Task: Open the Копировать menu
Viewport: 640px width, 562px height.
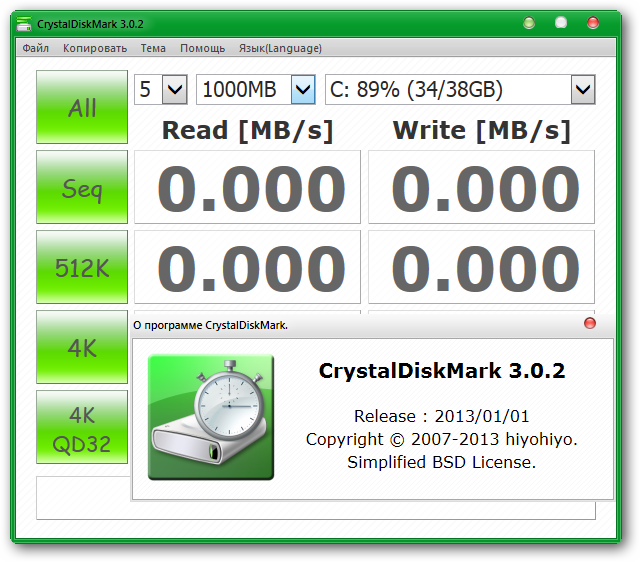Action: 95,48
